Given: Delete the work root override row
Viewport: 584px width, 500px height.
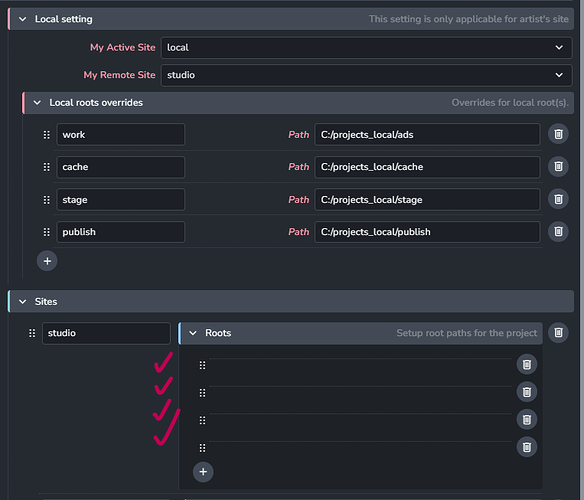Looking at the screenshot, I should pos(558,134).
